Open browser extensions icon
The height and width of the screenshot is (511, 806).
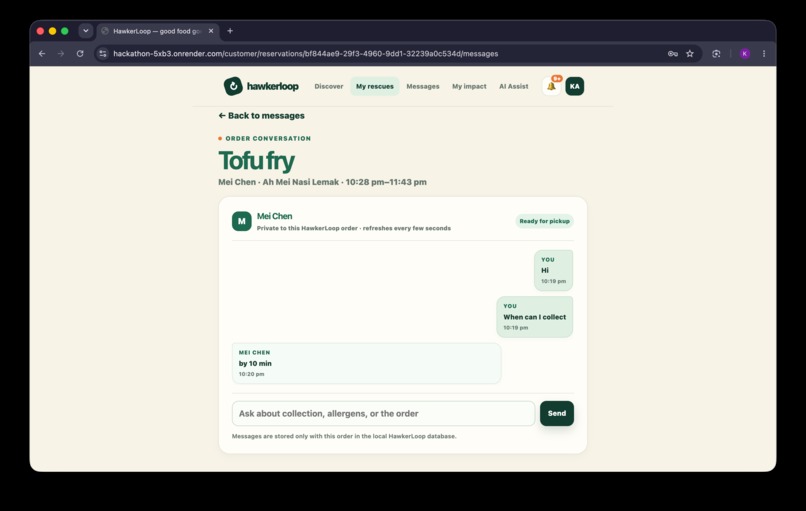click(716, 53)
